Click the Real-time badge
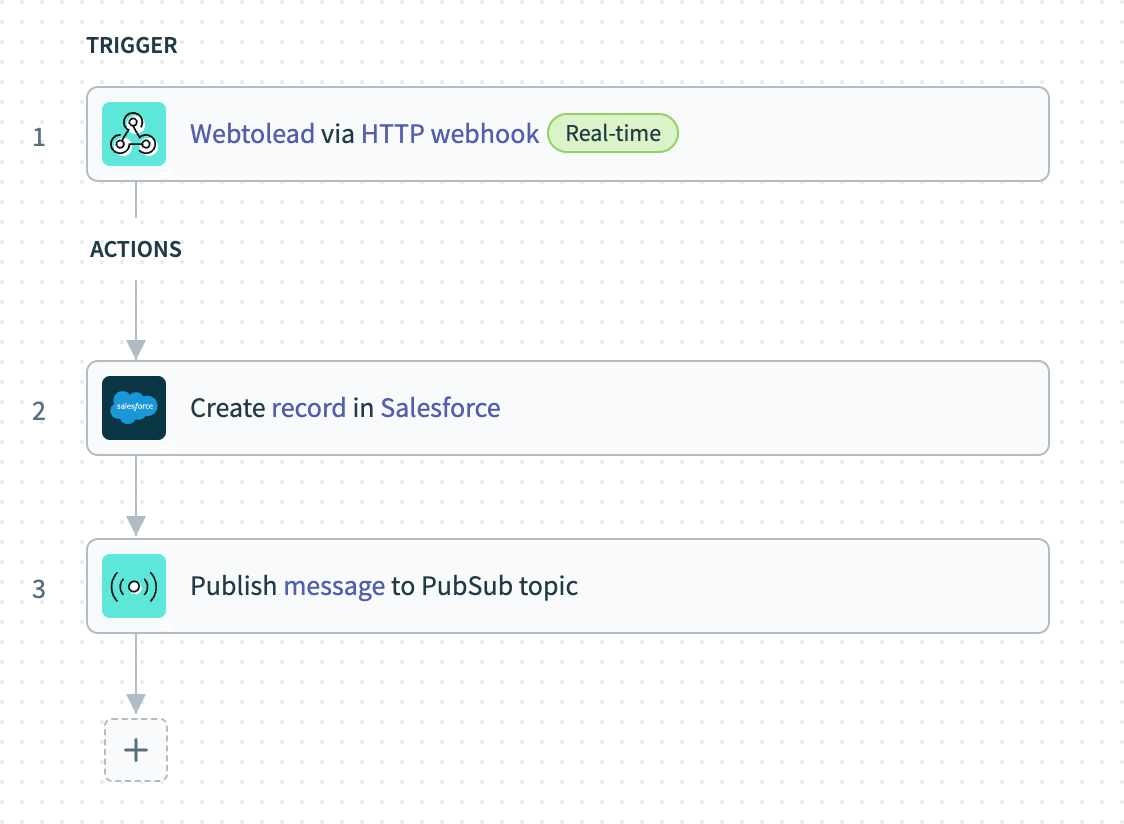Image resolution: width=1124 pixels, height=824 pixels. tap(613, 134)
